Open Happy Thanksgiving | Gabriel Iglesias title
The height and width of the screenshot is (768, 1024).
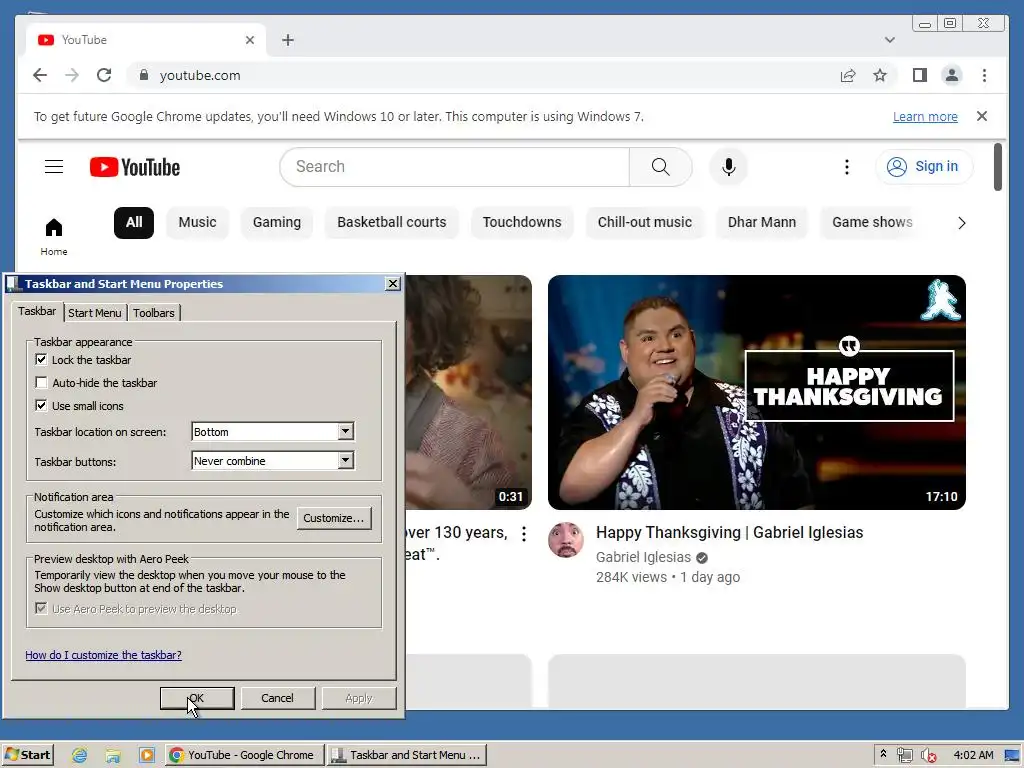click(729, 532)
